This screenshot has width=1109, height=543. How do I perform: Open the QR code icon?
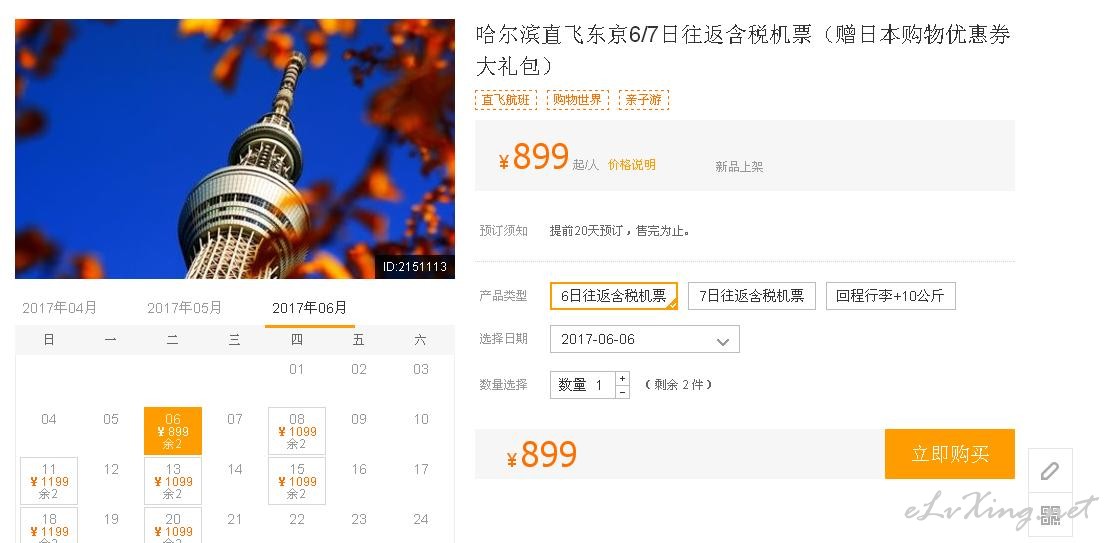pos(1050,515)
